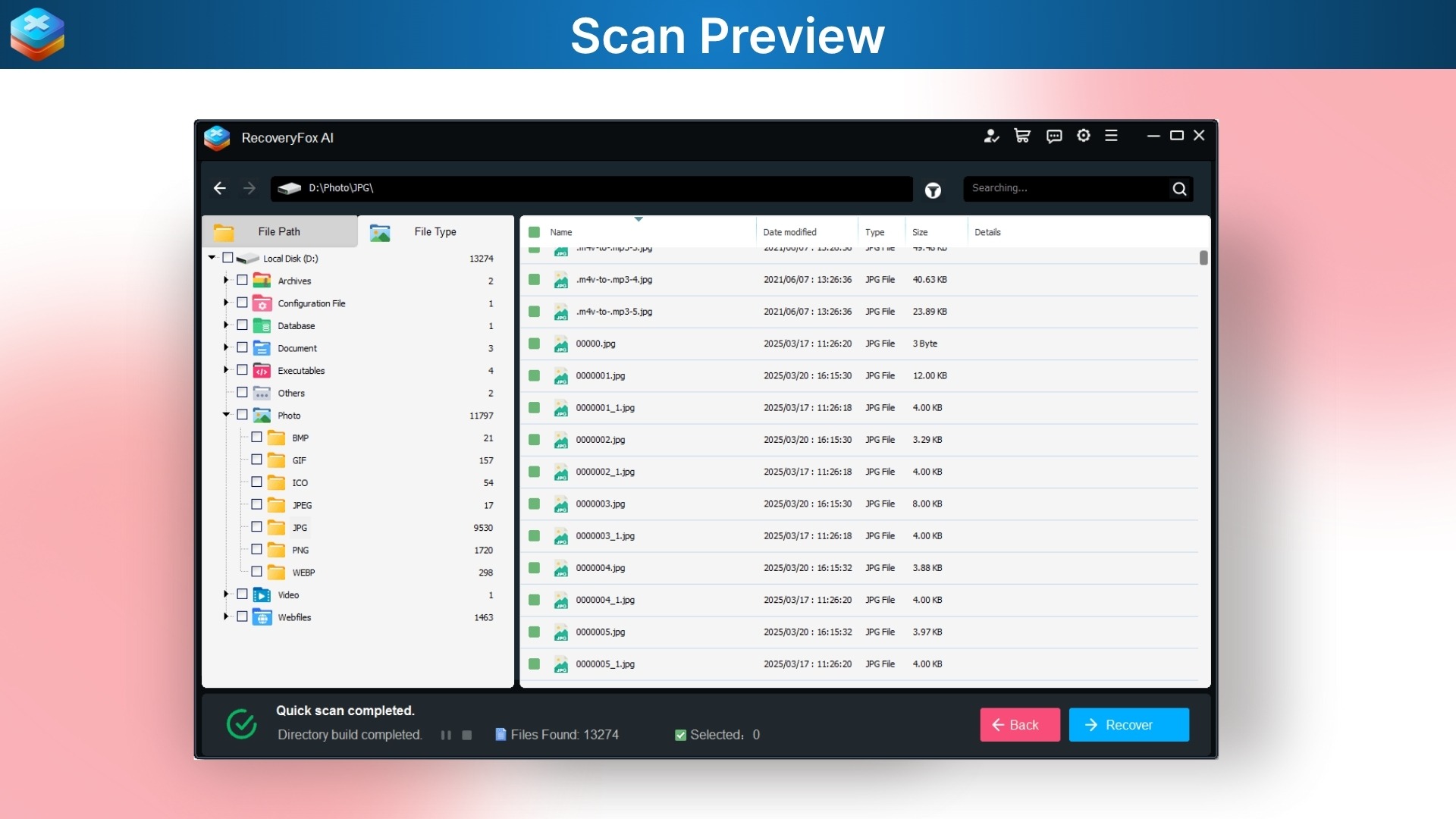Image resolution: width=1456 pixels, height=819 pixels.
Task: Select the JPG folder checkbox
Action: click(x=256, y=527)
